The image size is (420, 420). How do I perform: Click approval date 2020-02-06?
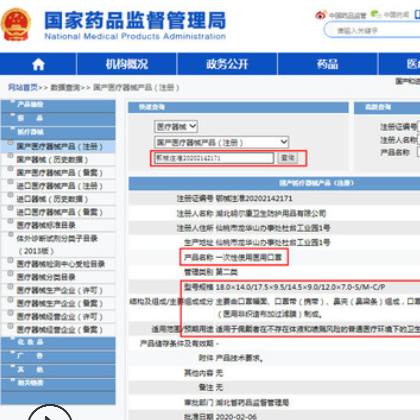236,417
